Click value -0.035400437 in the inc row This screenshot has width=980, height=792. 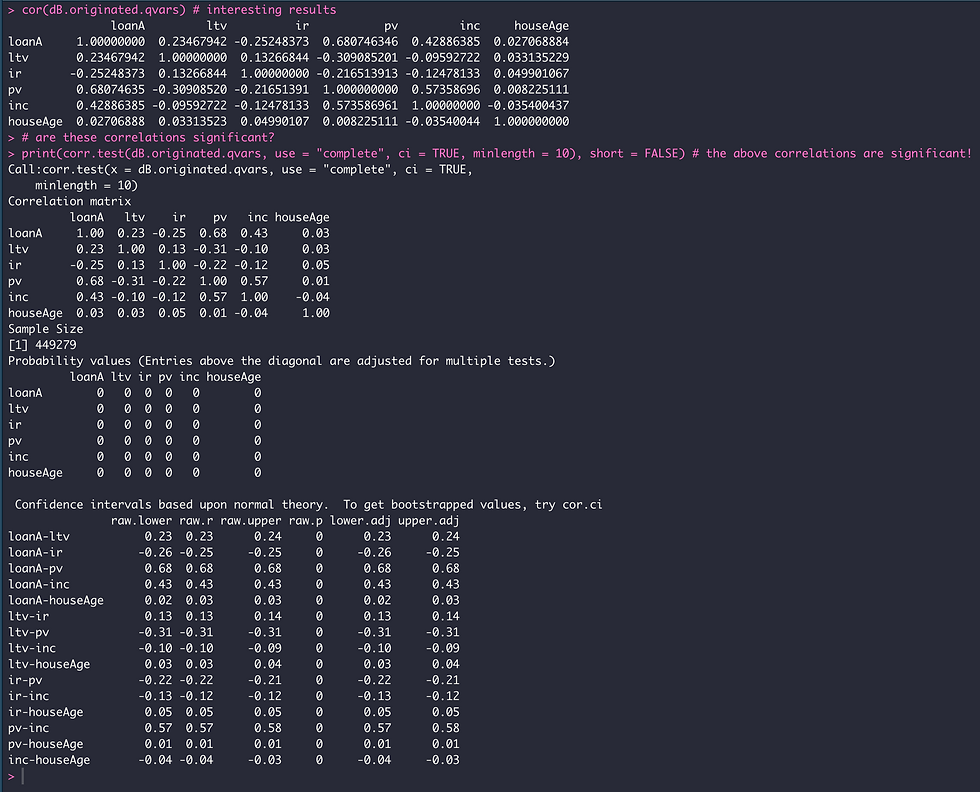pyautogui.click(x=528, y=106)
